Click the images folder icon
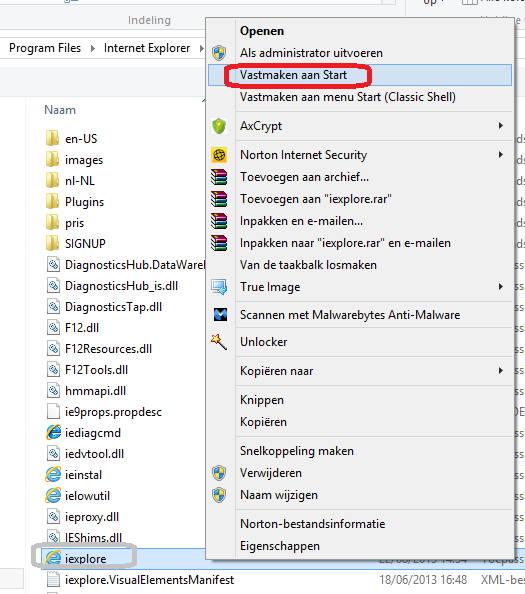525x594 pixels. click(x=52, y=159)
